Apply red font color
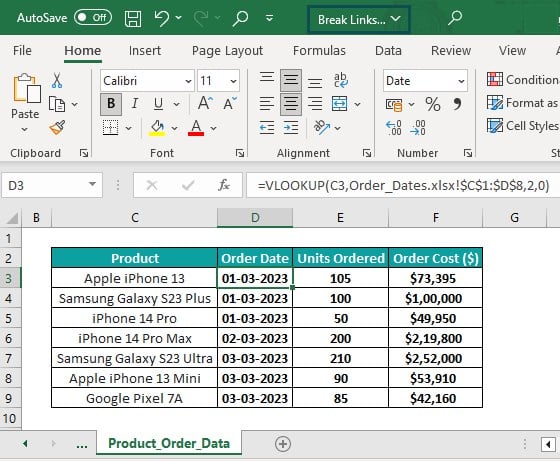This screenshot has height=461, width=560. (196, 128)
